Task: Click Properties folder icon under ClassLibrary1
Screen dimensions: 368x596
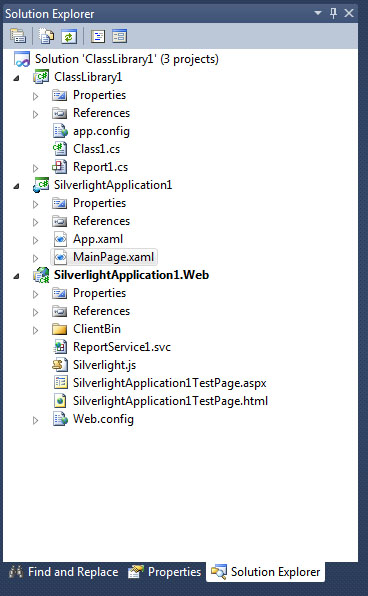Action: tap(59, 95)
